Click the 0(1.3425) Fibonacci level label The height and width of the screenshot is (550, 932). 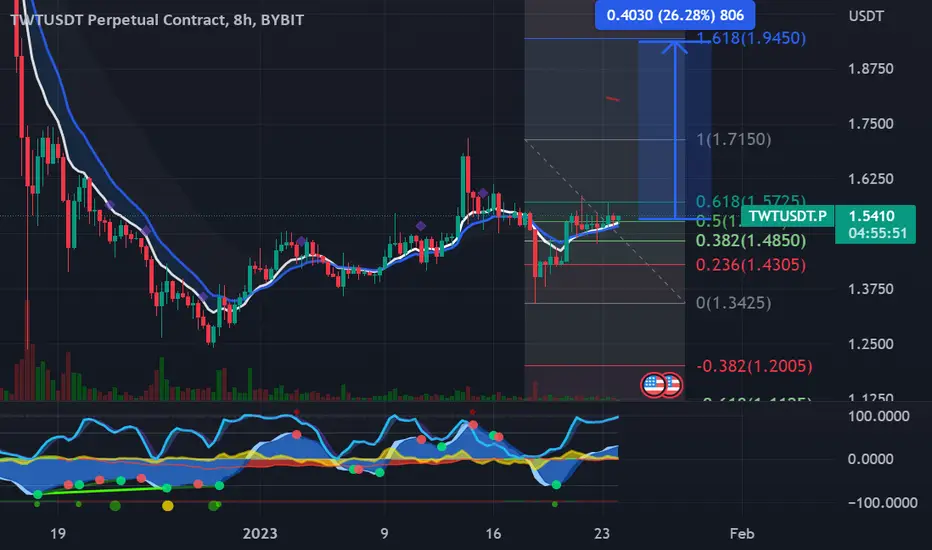tap(733, 303)
